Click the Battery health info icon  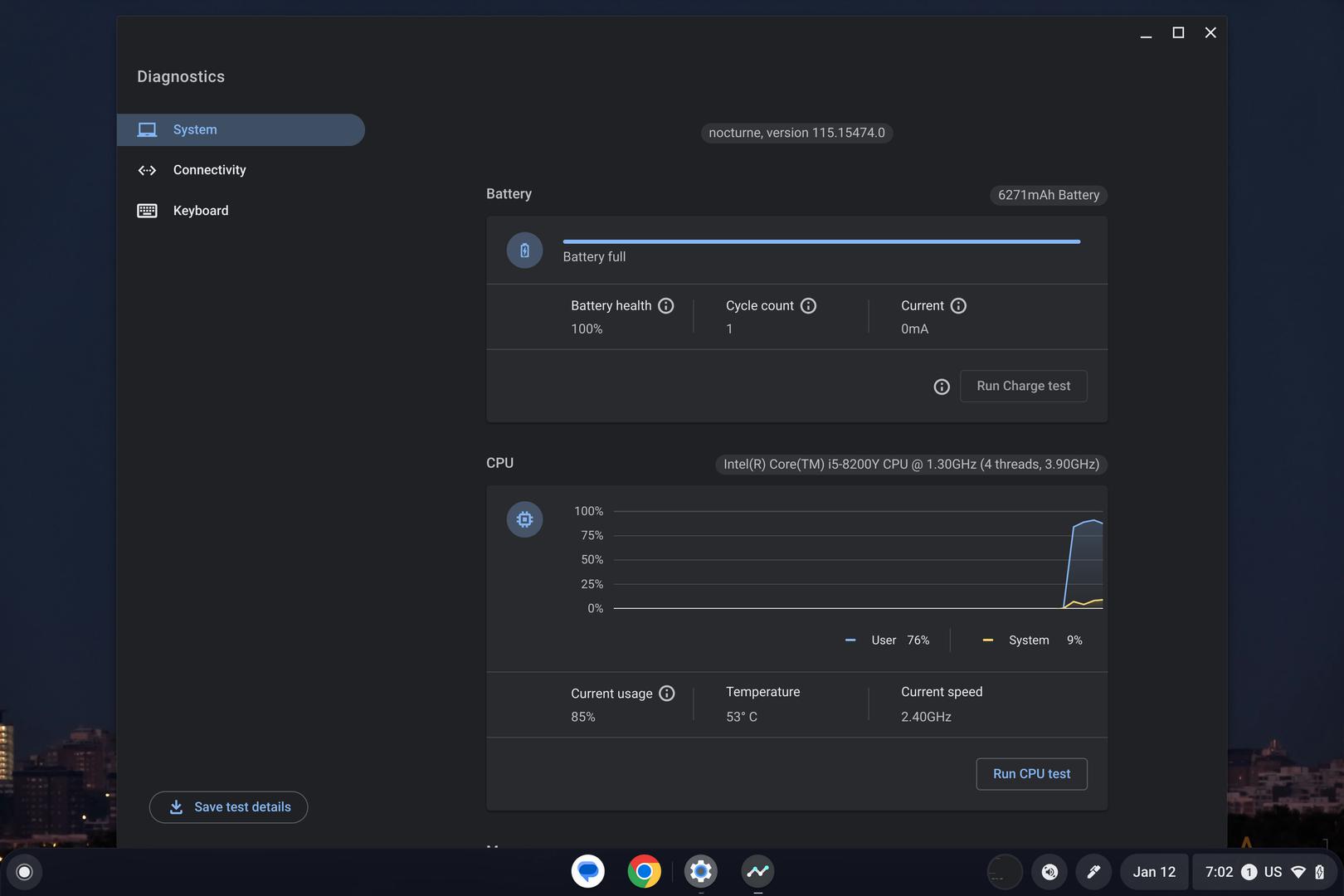point(665,306)
